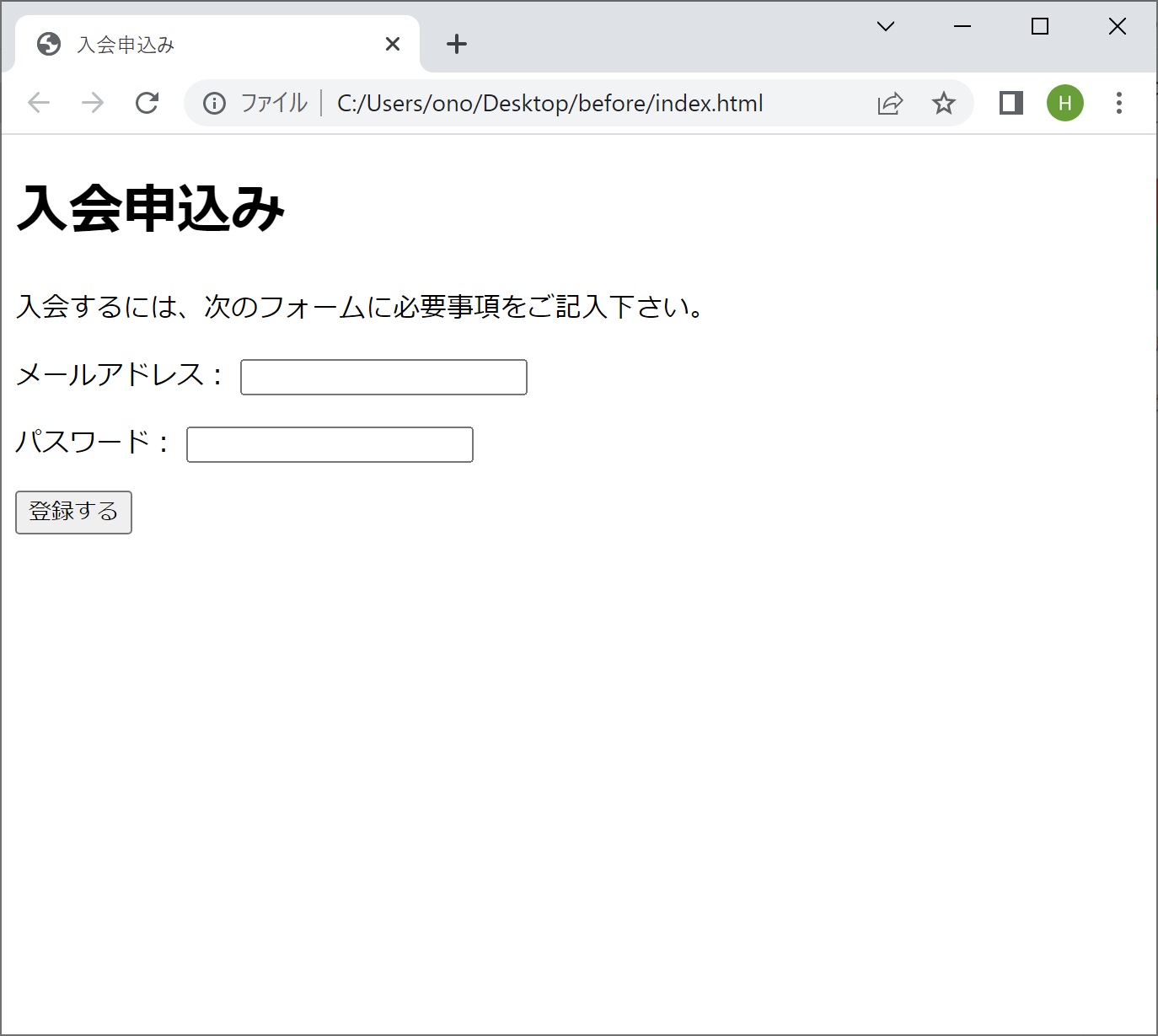The width and height of the screenshot is (1158, 1036).
Task: Open a new tab with plus icon
Action: coord(456,44)
